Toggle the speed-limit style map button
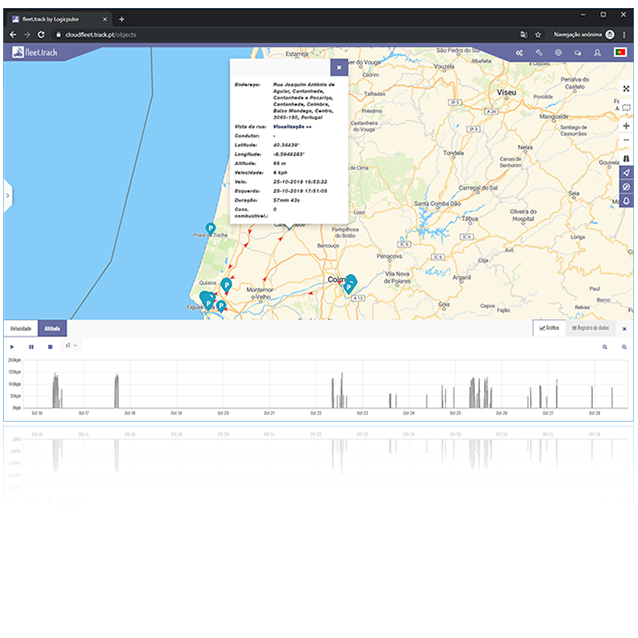 tap(626, 187)
